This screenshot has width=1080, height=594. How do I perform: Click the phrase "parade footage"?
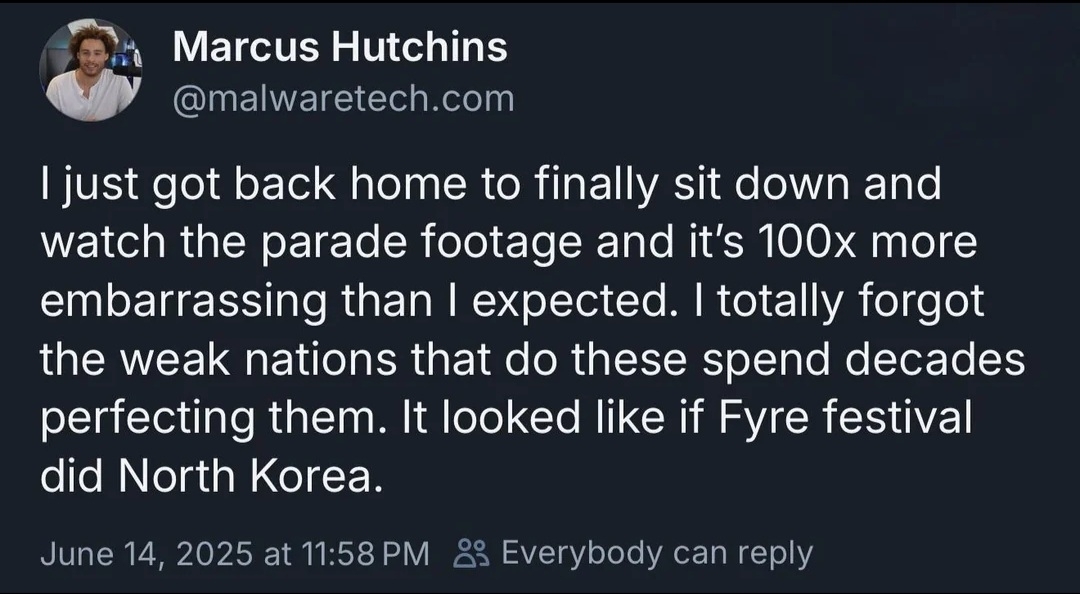(x=422, y=244)
